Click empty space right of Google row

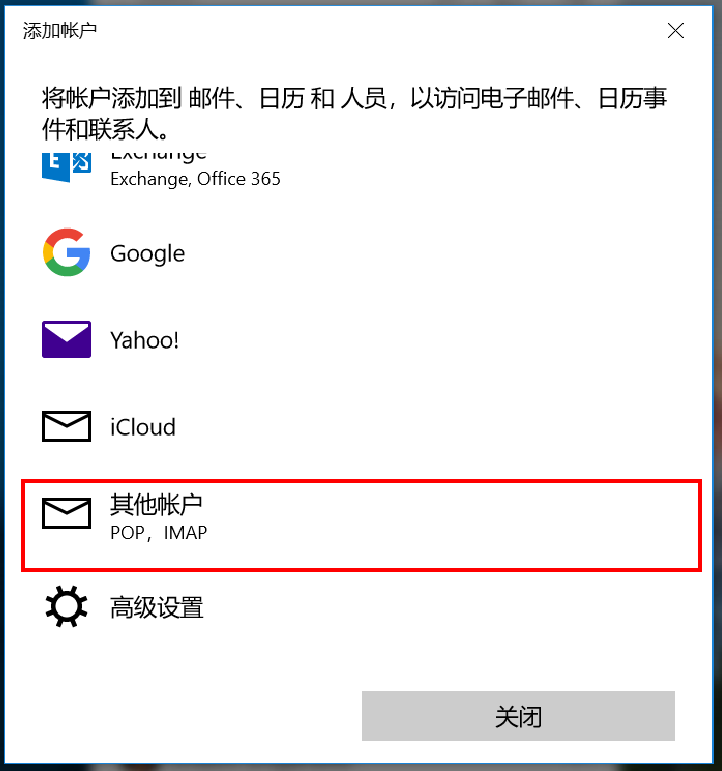(x=443, y=253)
